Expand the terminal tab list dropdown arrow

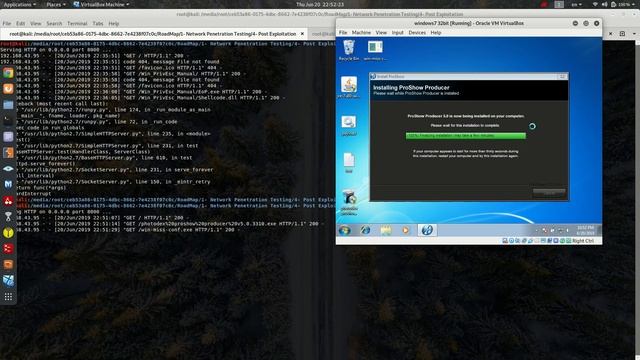tap(634, 34)
